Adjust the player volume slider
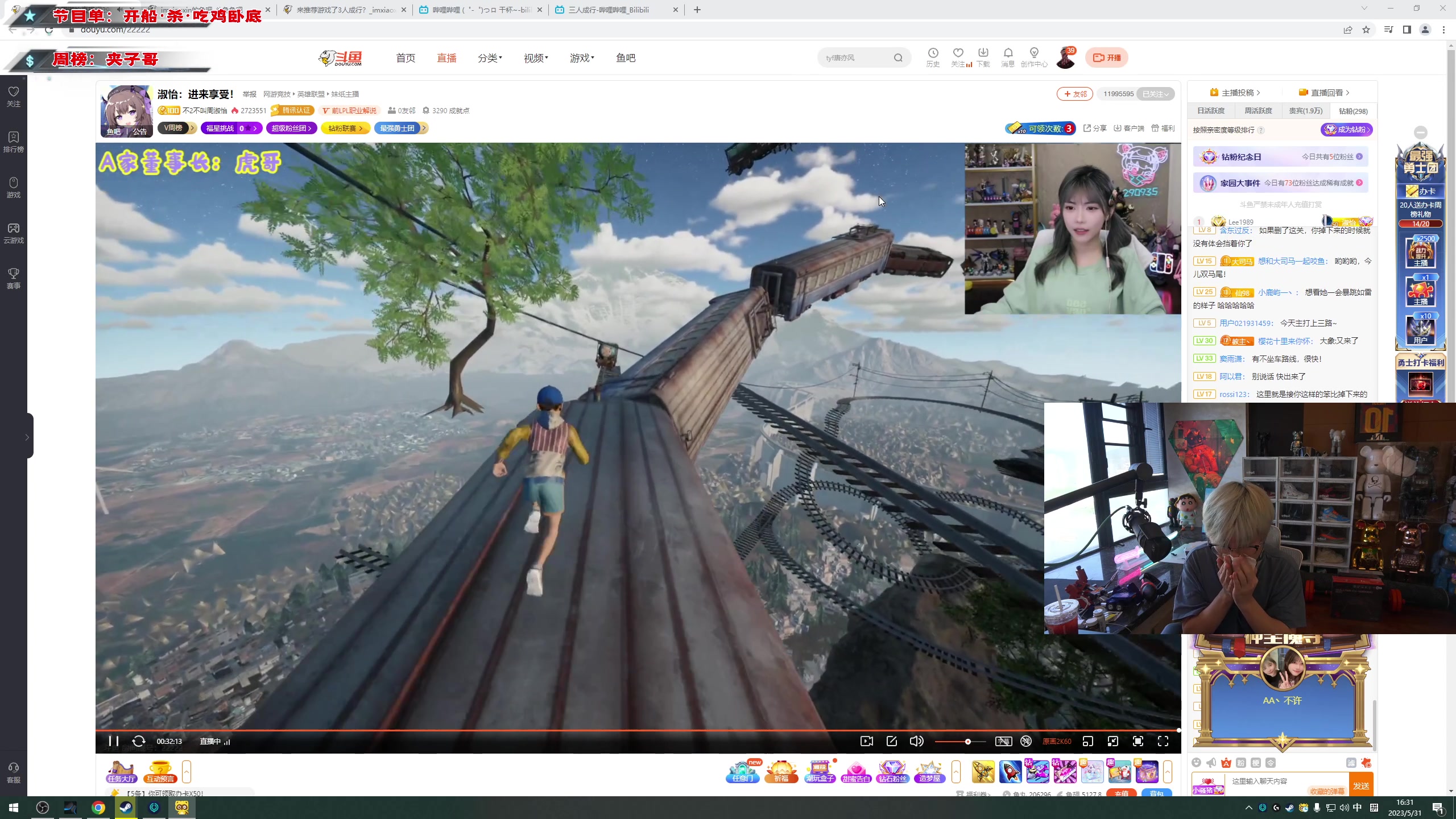The width and height of the screenshot is (1456, 819). [967, 742]
